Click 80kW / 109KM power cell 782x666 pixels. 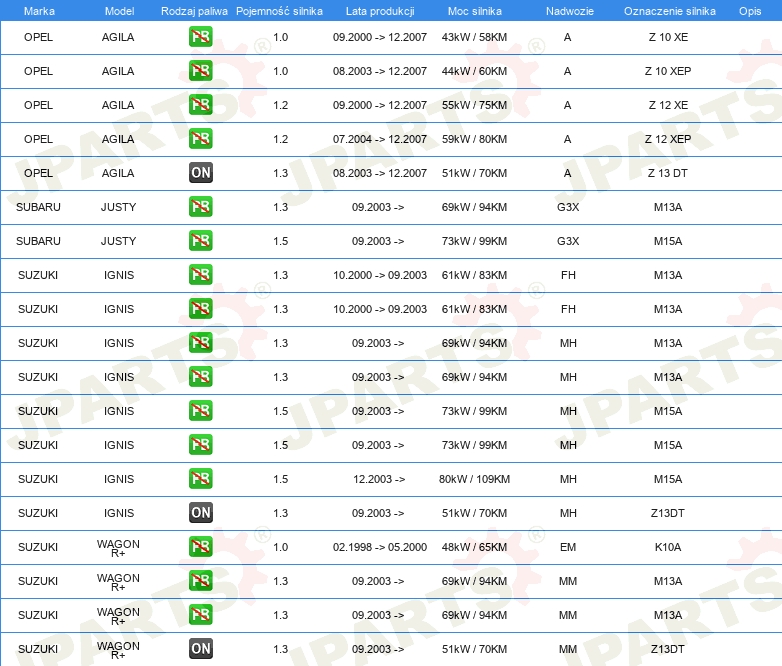point(474,479)
